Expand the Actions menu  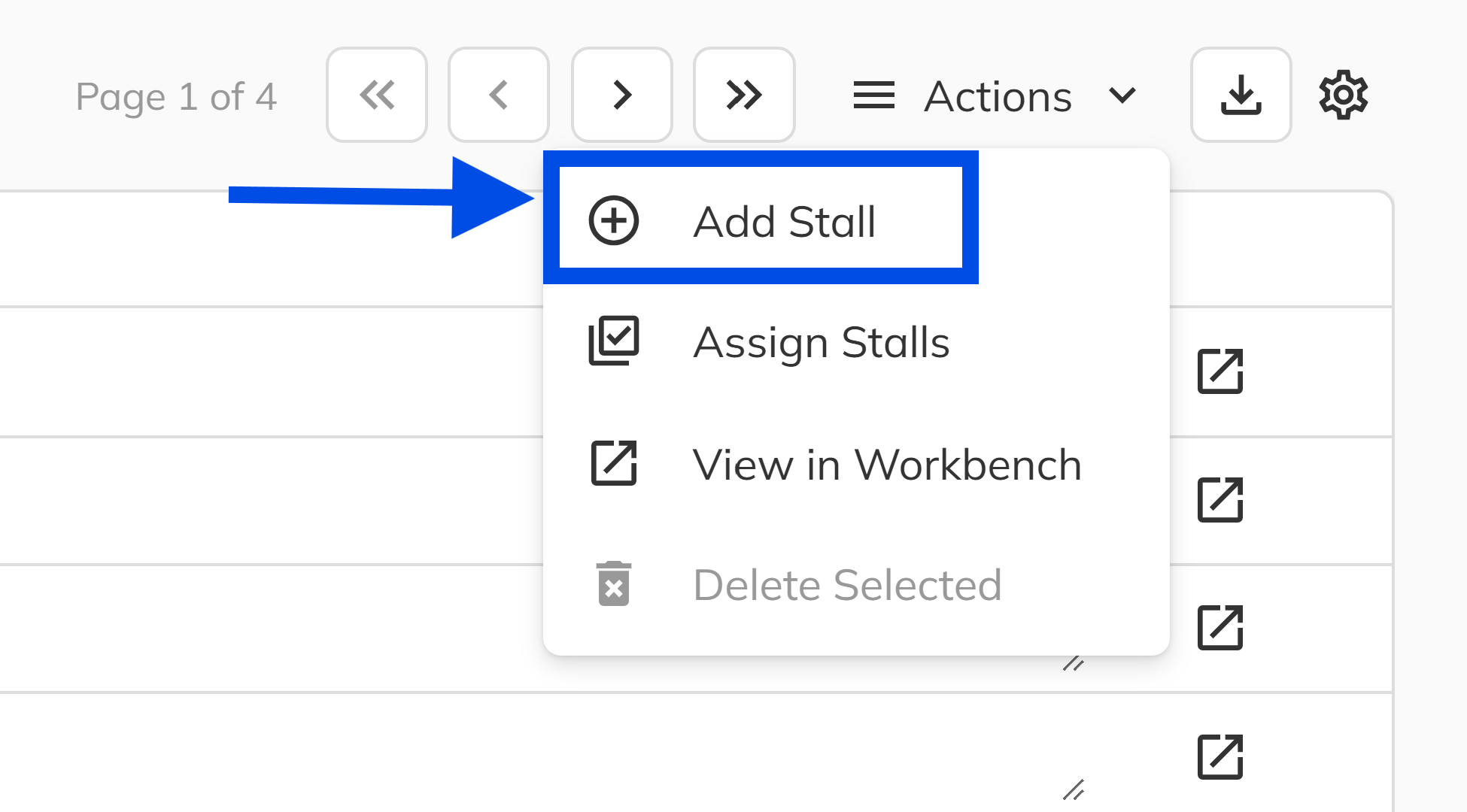click(x=998, y=95)
